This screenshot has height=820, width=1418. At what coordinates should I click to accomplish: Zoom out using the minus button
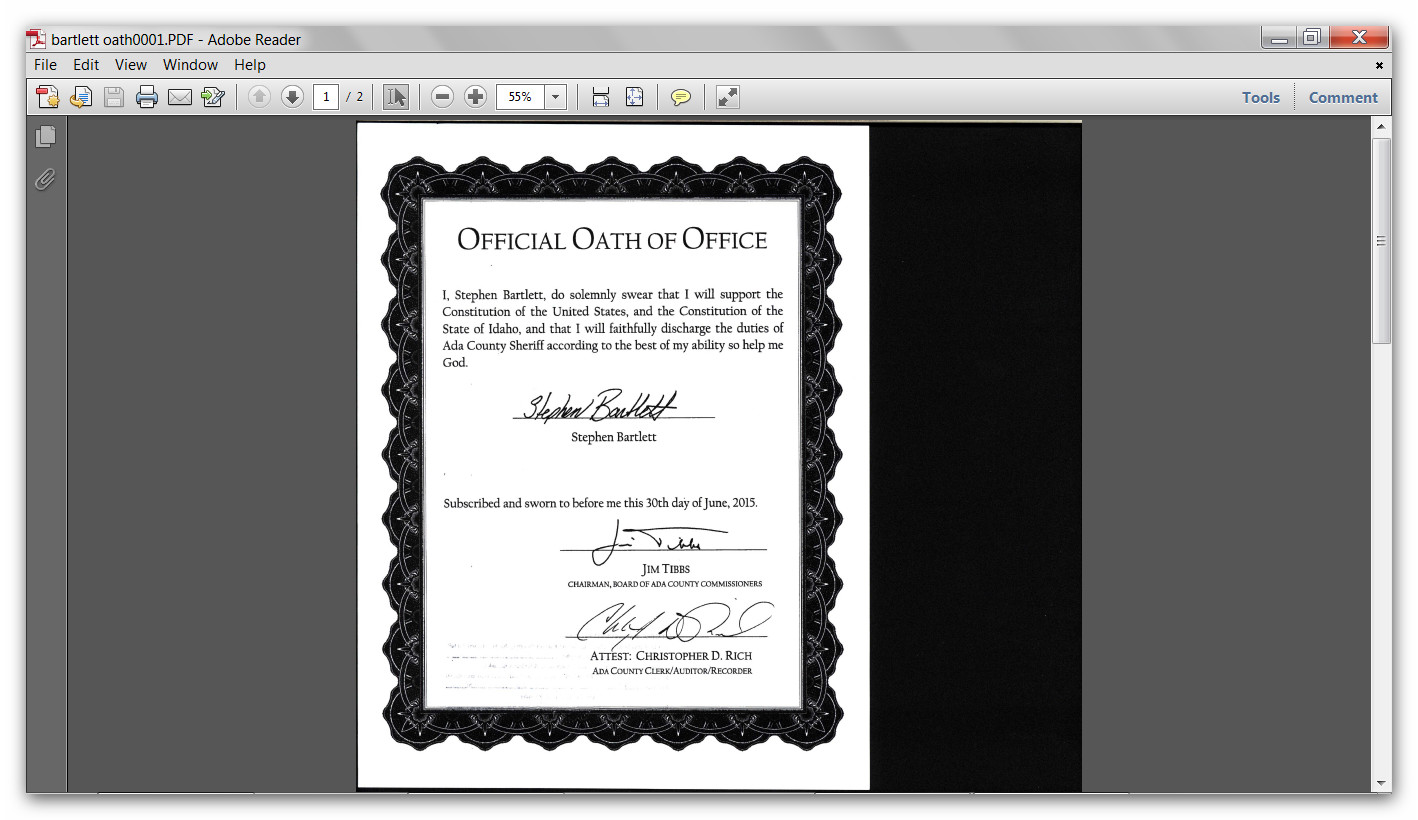[443, 97]
